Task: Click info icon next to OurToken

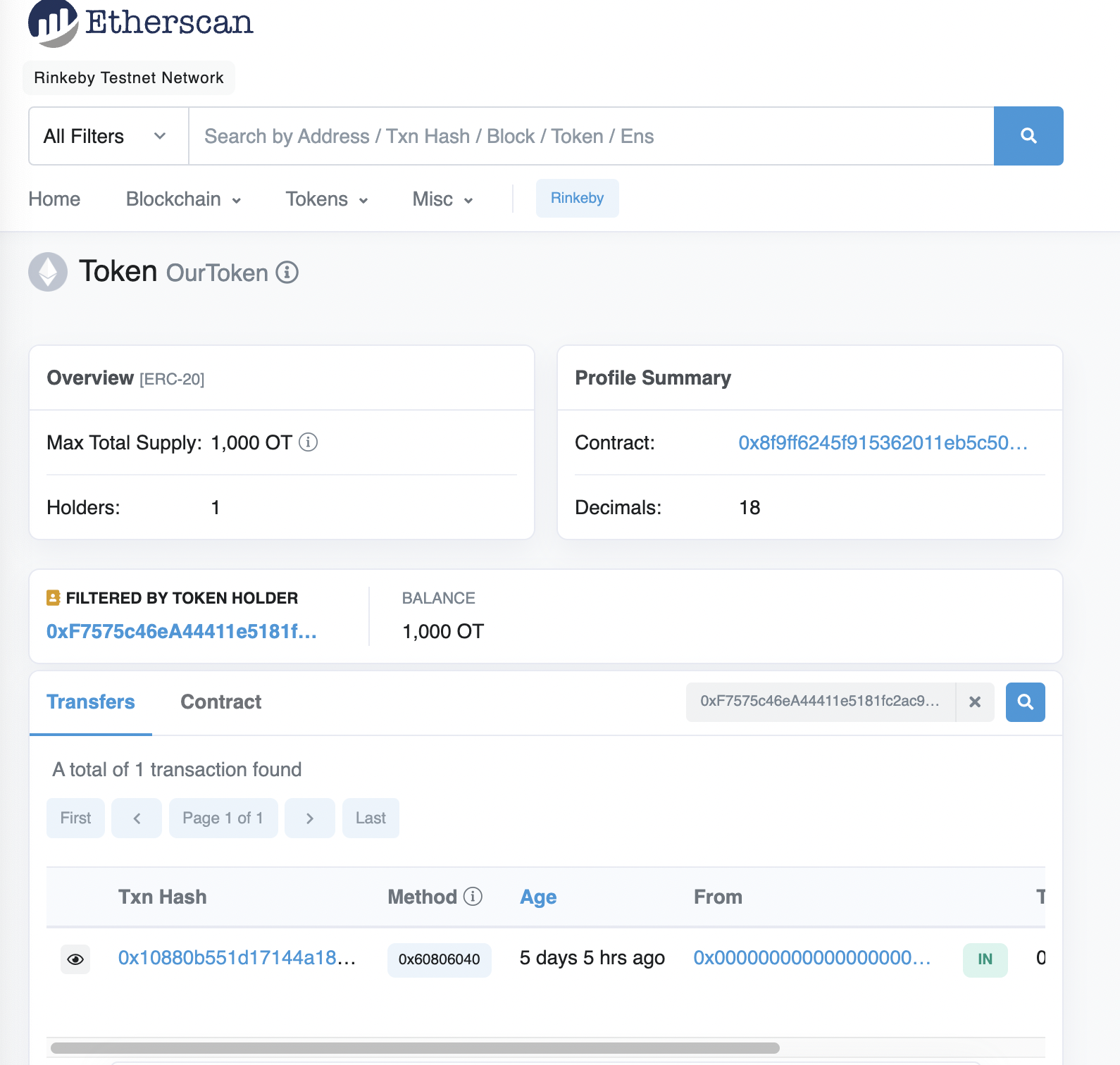Action: tap(287, 272)
